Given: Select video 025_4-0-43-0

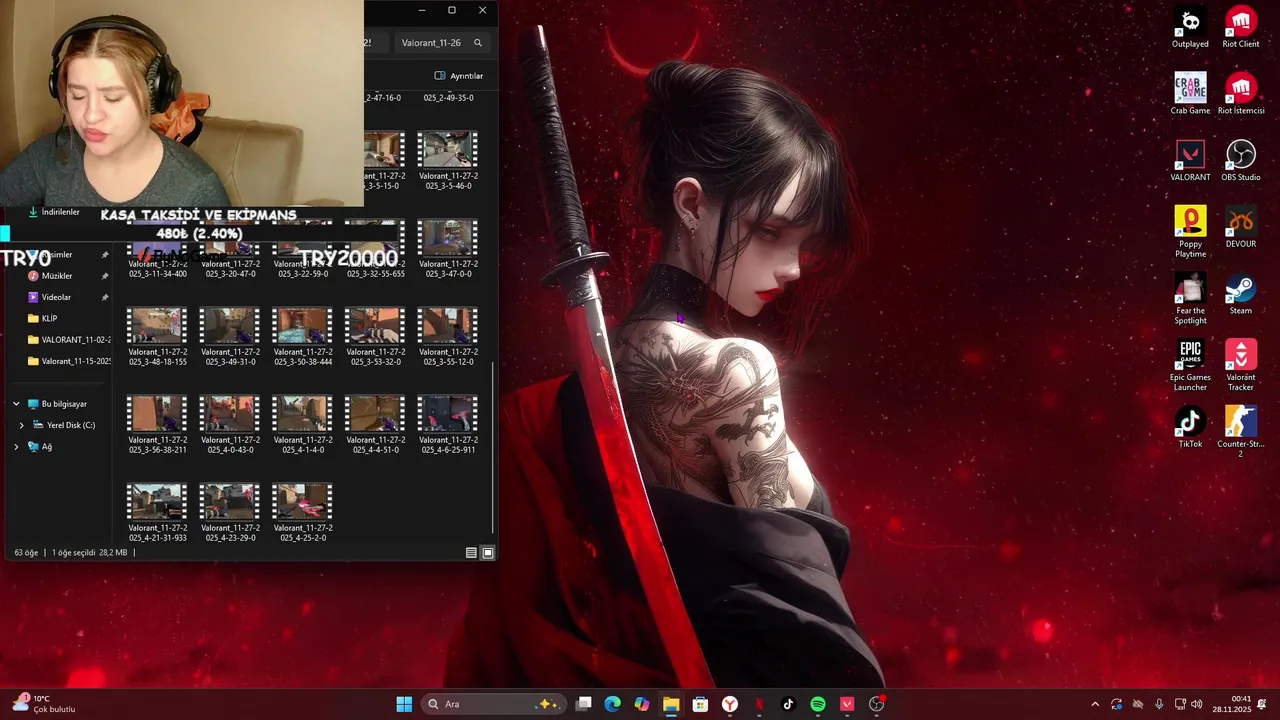Looking at the screenshot, I should pyautogui.click(x=230, y=425).
